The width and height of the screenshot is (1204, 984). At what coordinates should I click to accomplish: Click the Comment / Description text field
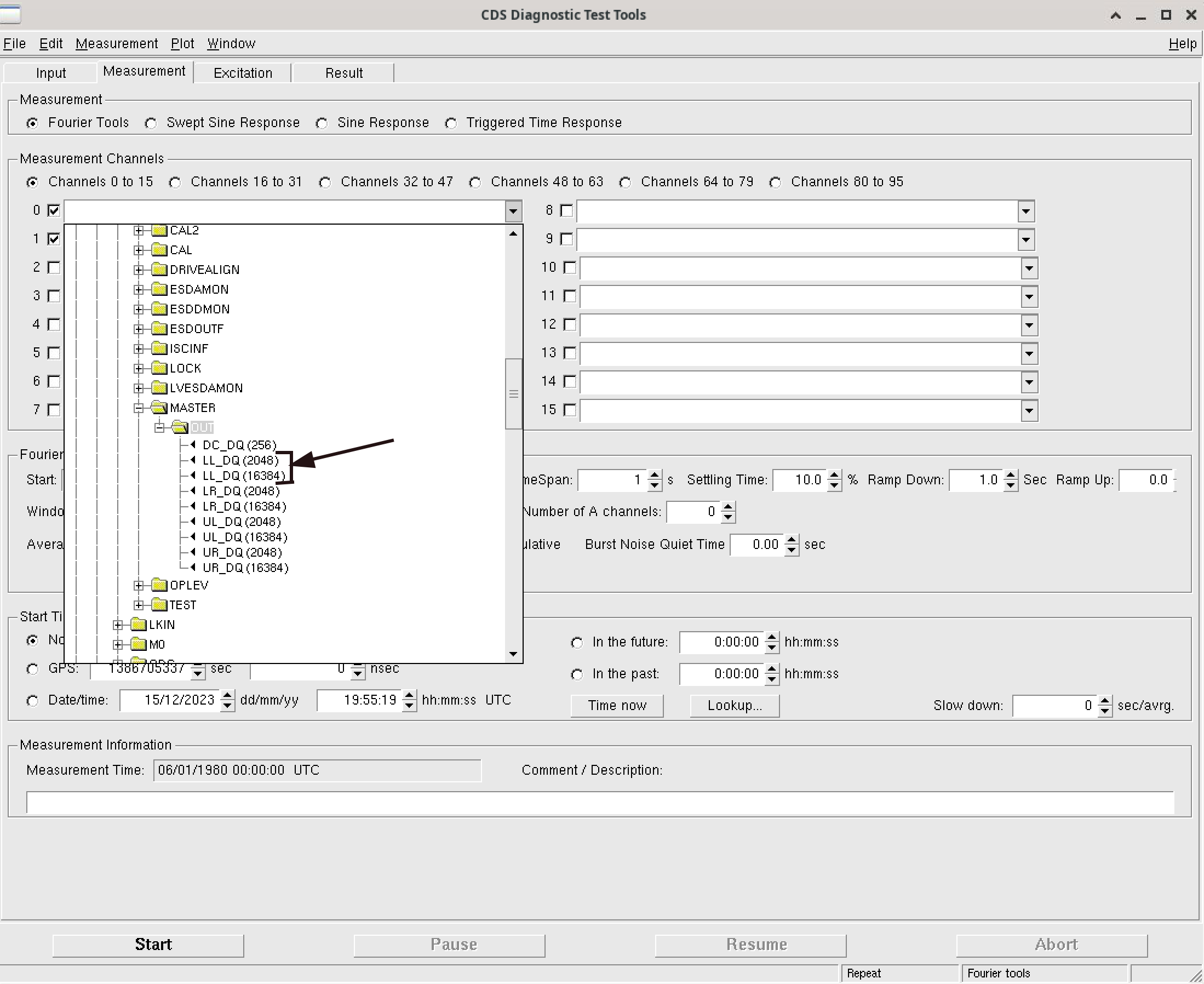(x=600, y=803)
